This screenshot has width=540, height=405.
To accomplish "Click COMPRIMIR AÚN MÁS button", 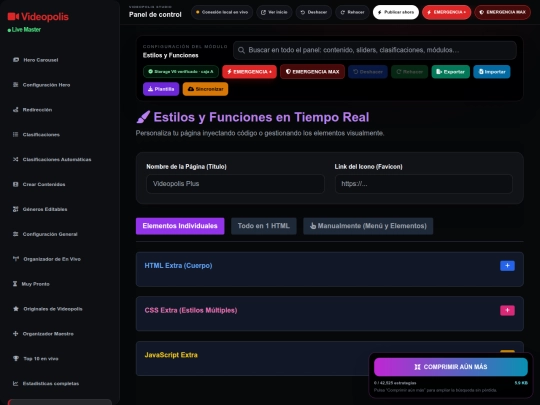I will [451, 367].
